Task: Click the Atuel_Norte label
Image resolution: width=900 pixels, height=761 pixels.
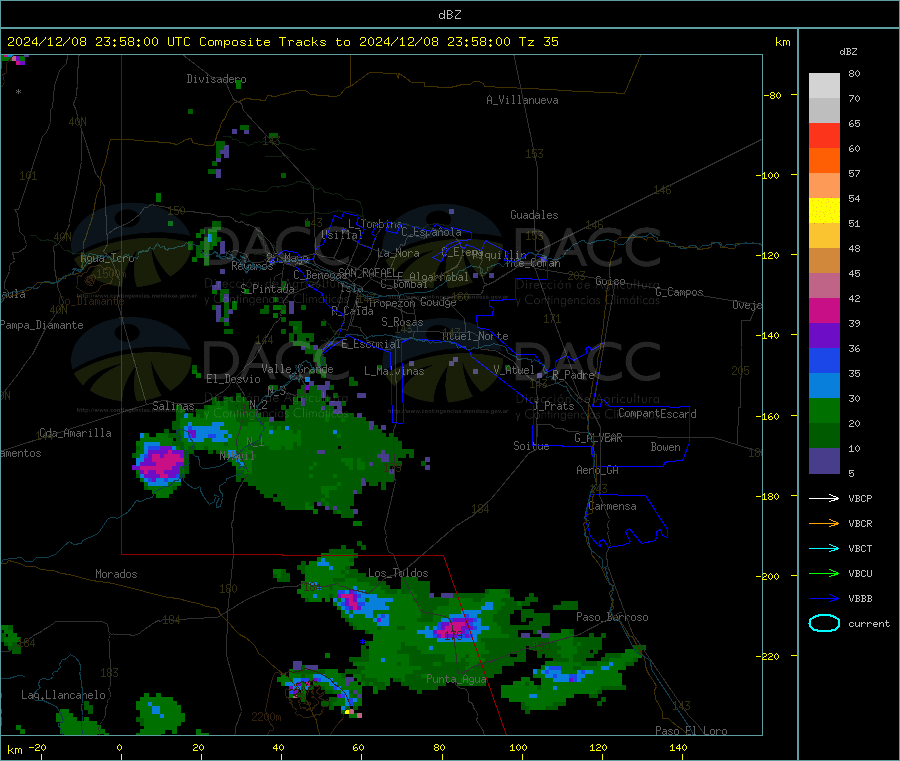Action: click(x=475, y=336)
